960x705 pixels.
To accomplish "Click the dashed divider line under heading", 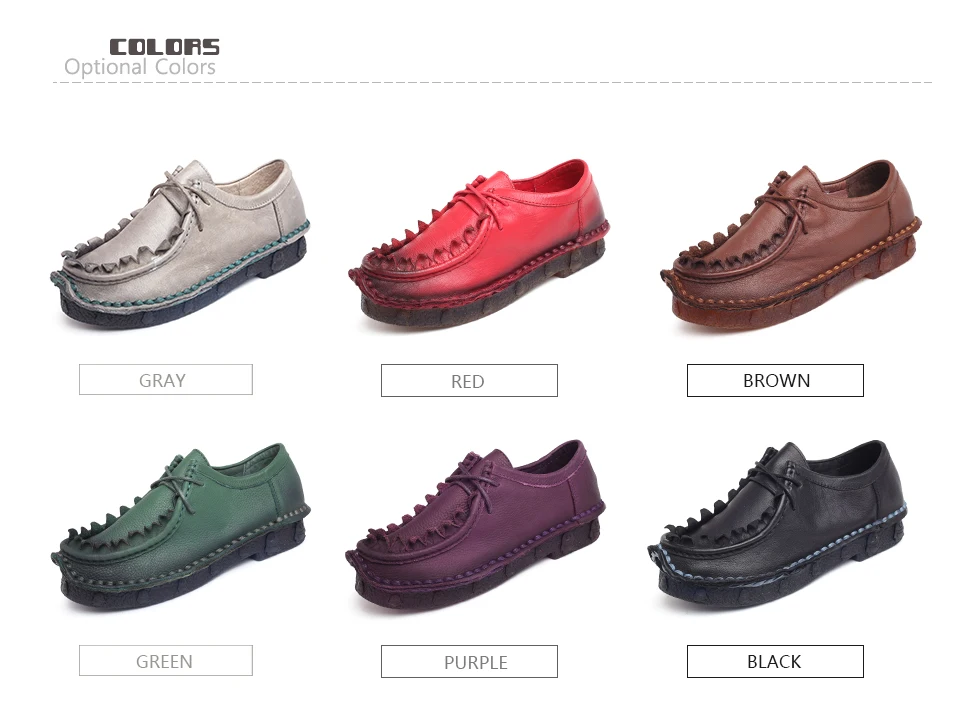I will [492, 82].
